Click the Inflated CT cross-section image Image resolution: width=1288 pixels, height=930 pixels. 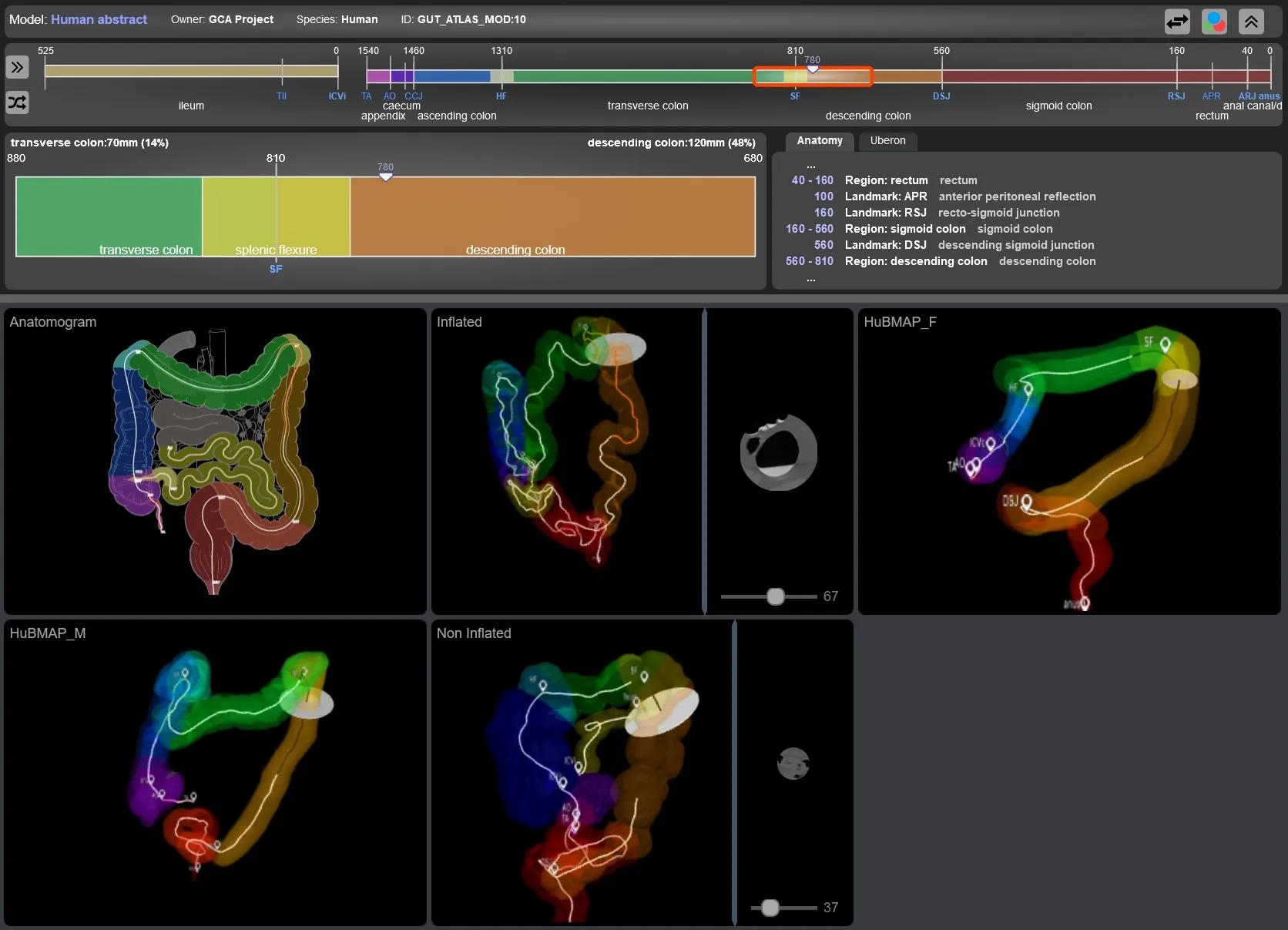(x=778, y=452)
